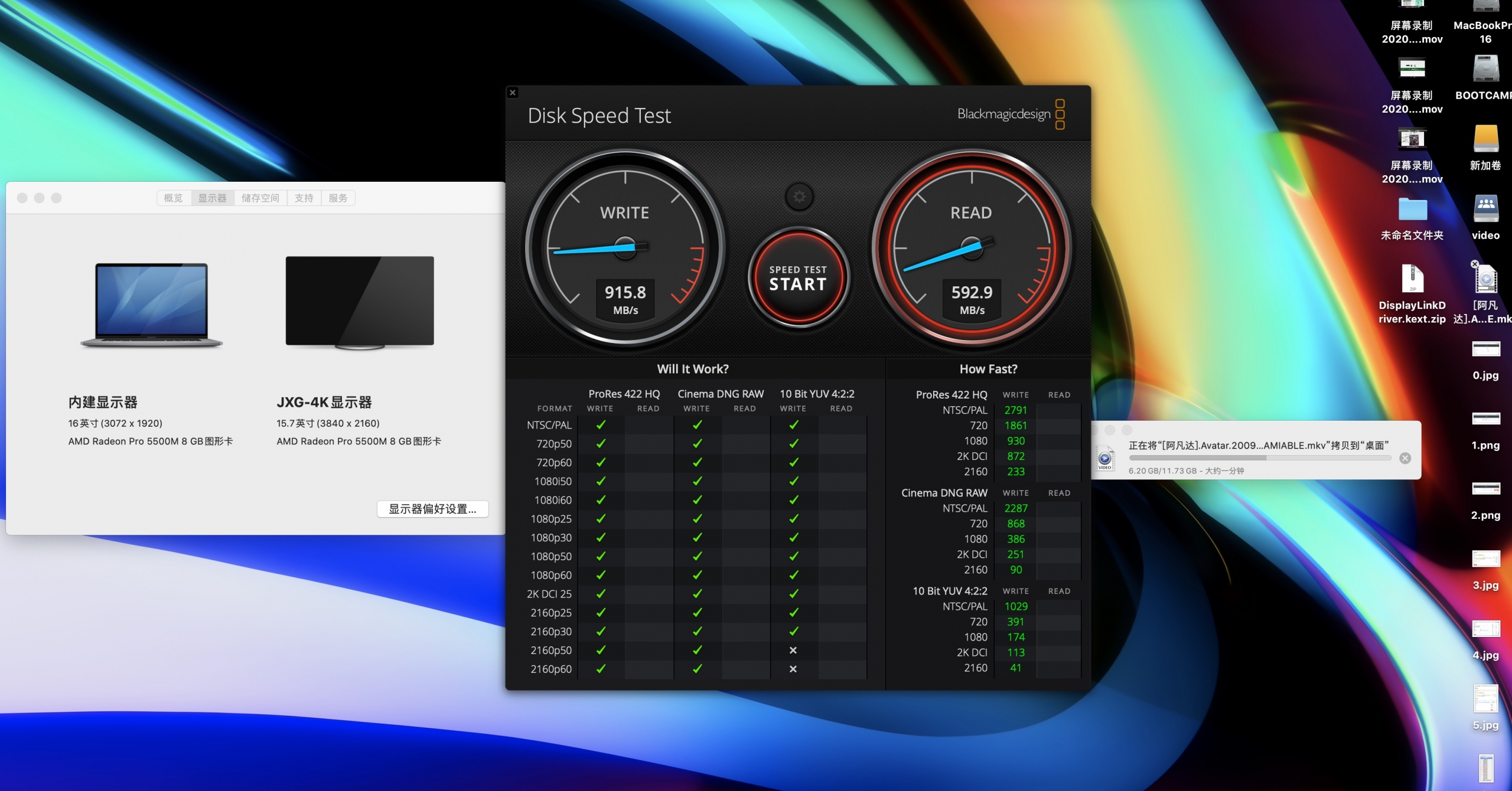Viewport: 1512px width, 791px height.
Task: Click the 592.9 MB/s read readout
Action: (972, 300)
